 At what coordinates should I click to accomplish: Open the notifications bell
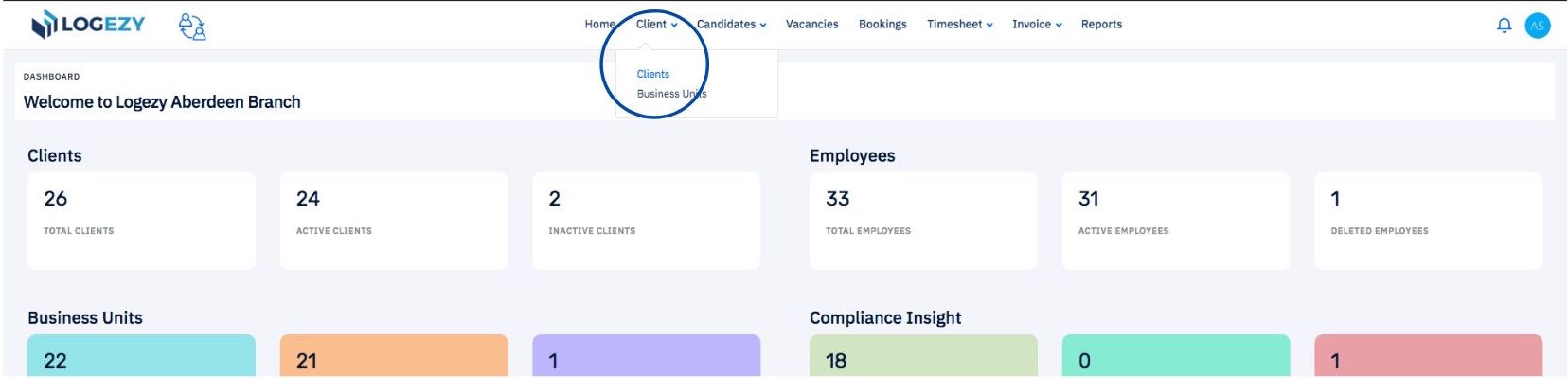[x=1504, y=26]
